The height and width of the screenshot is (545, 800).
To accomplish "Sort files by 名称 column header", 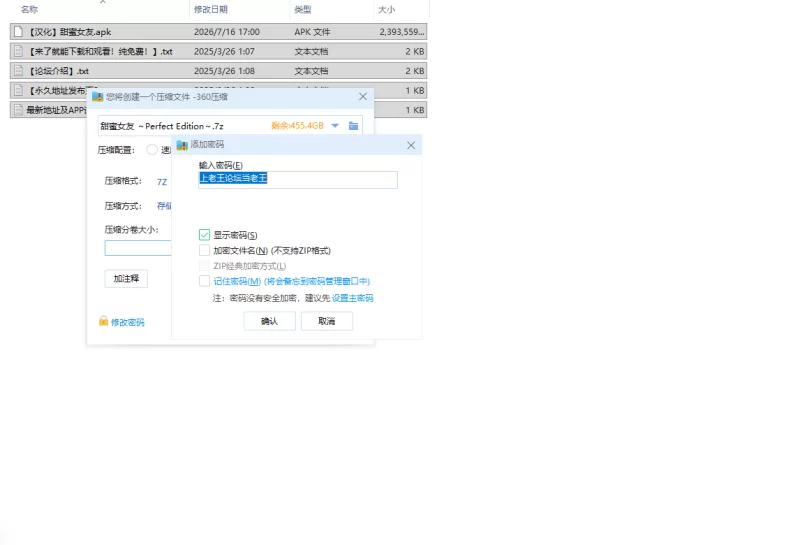I will tap(30, 9).
